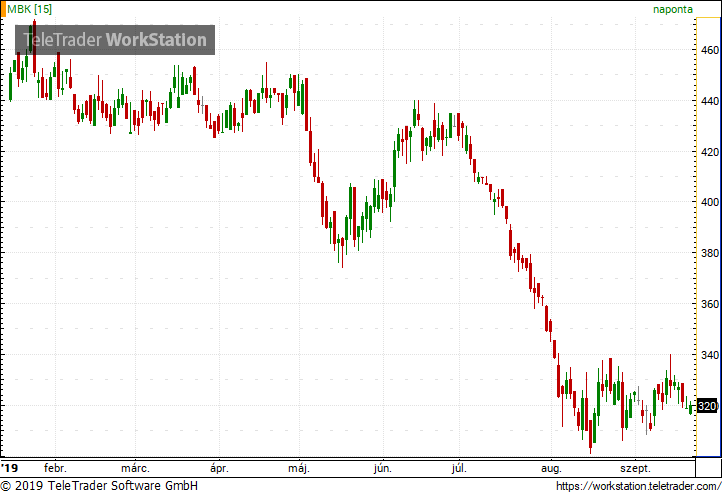Click the 360 price axis label

pos(710,304)
